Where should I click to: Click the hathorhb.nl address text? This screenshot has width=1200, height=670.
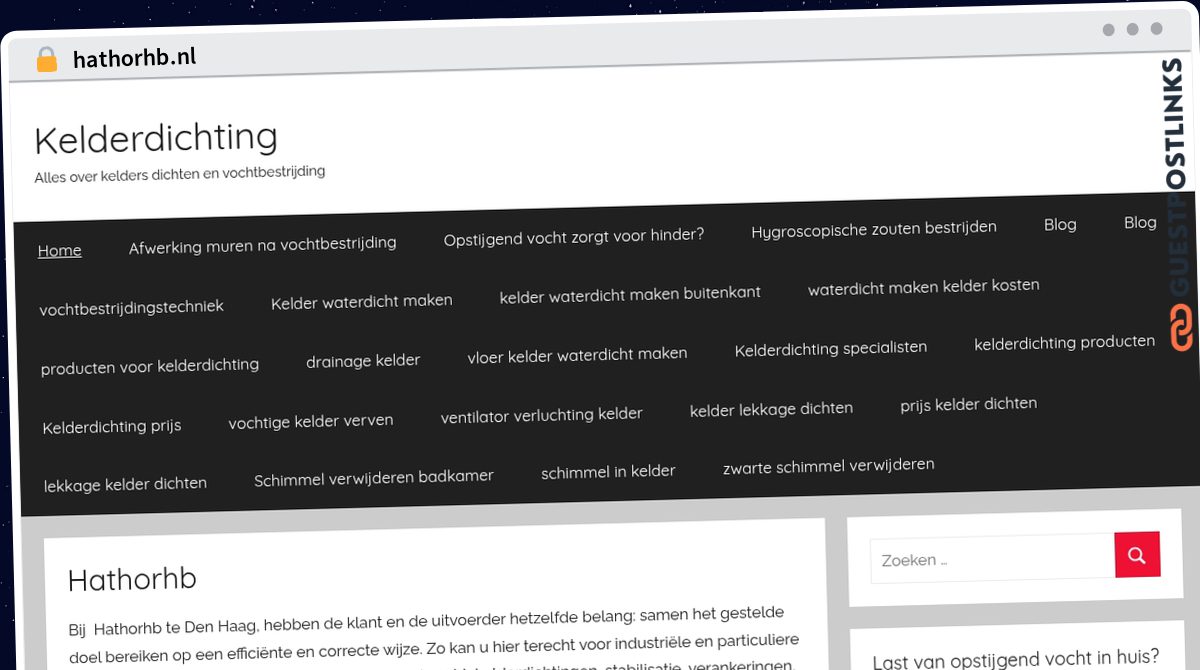point(134,59)
